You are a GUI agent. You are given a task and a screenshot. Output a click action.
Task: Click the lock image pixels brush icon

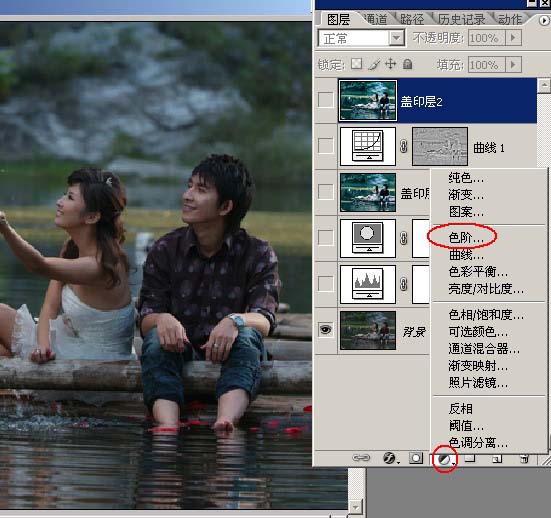(374, 64)
